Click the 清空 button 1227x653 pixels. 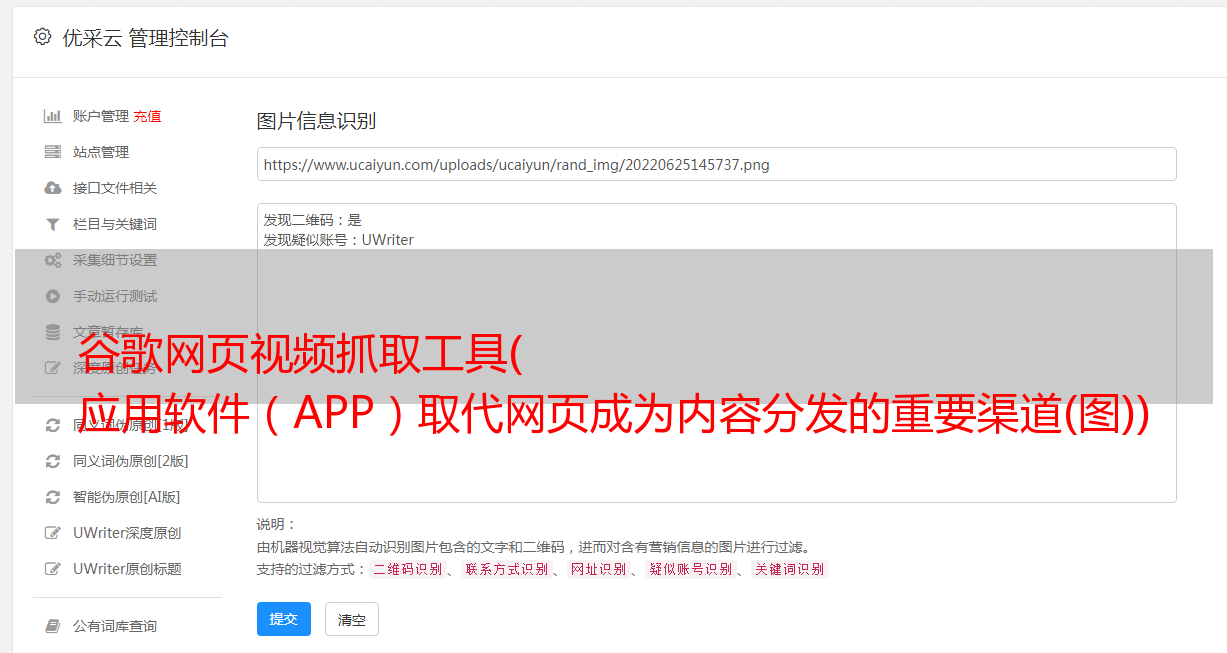[352, 619]
